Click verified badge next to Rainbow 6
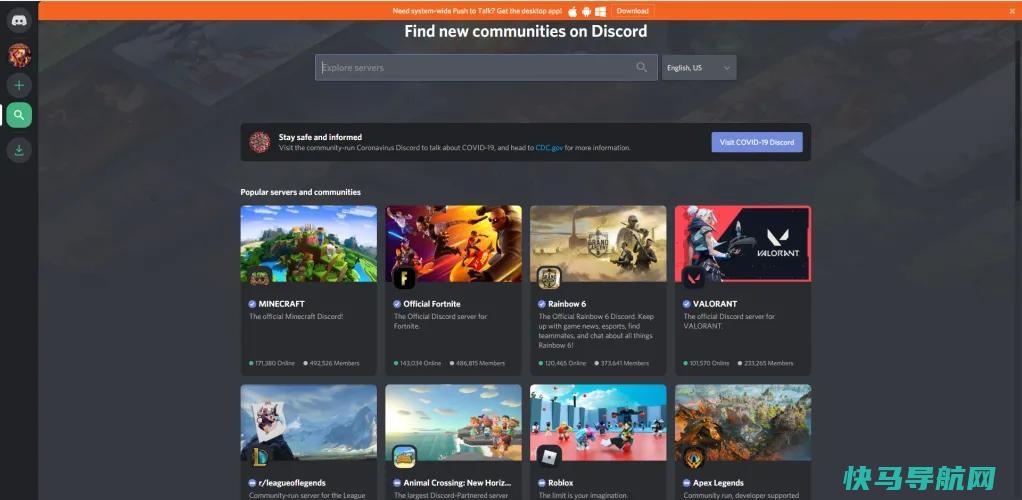This screenshot has width=1022, height=500. [x=542, y=304]
